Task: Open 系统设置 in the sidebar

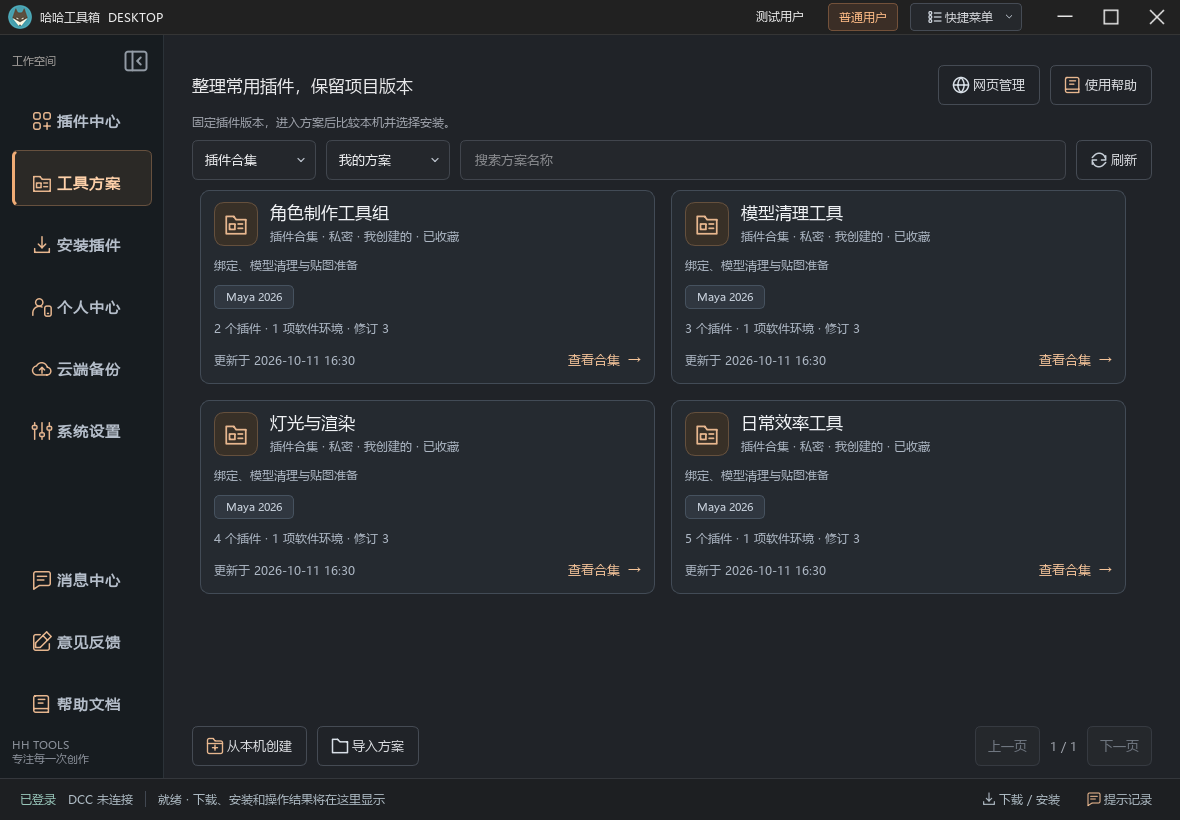Action: pyautogui.click(x=82, y=431)
